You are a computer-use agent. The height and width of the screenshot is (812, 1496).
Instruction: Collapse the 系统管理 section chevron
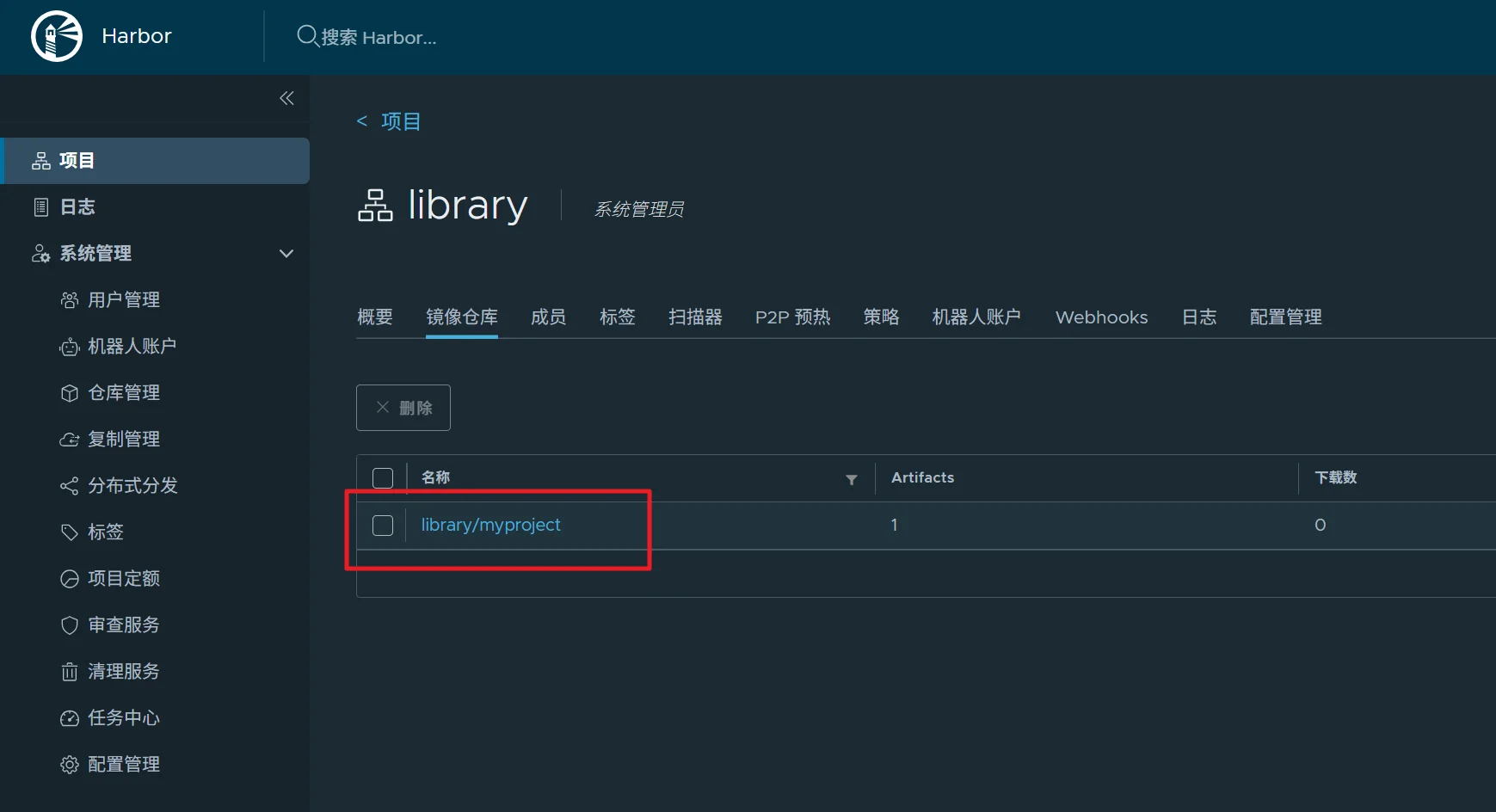click(x=286, y=254)
